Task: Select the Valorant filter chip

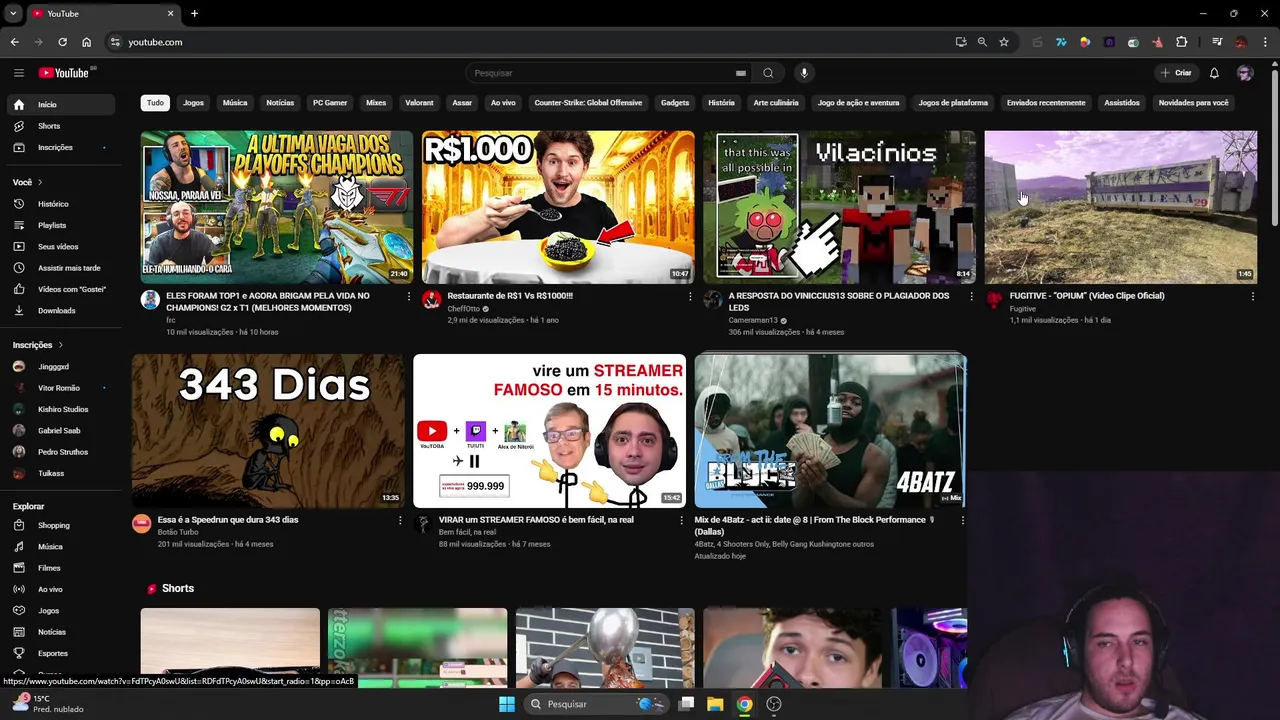Action: tap(419, 102)
